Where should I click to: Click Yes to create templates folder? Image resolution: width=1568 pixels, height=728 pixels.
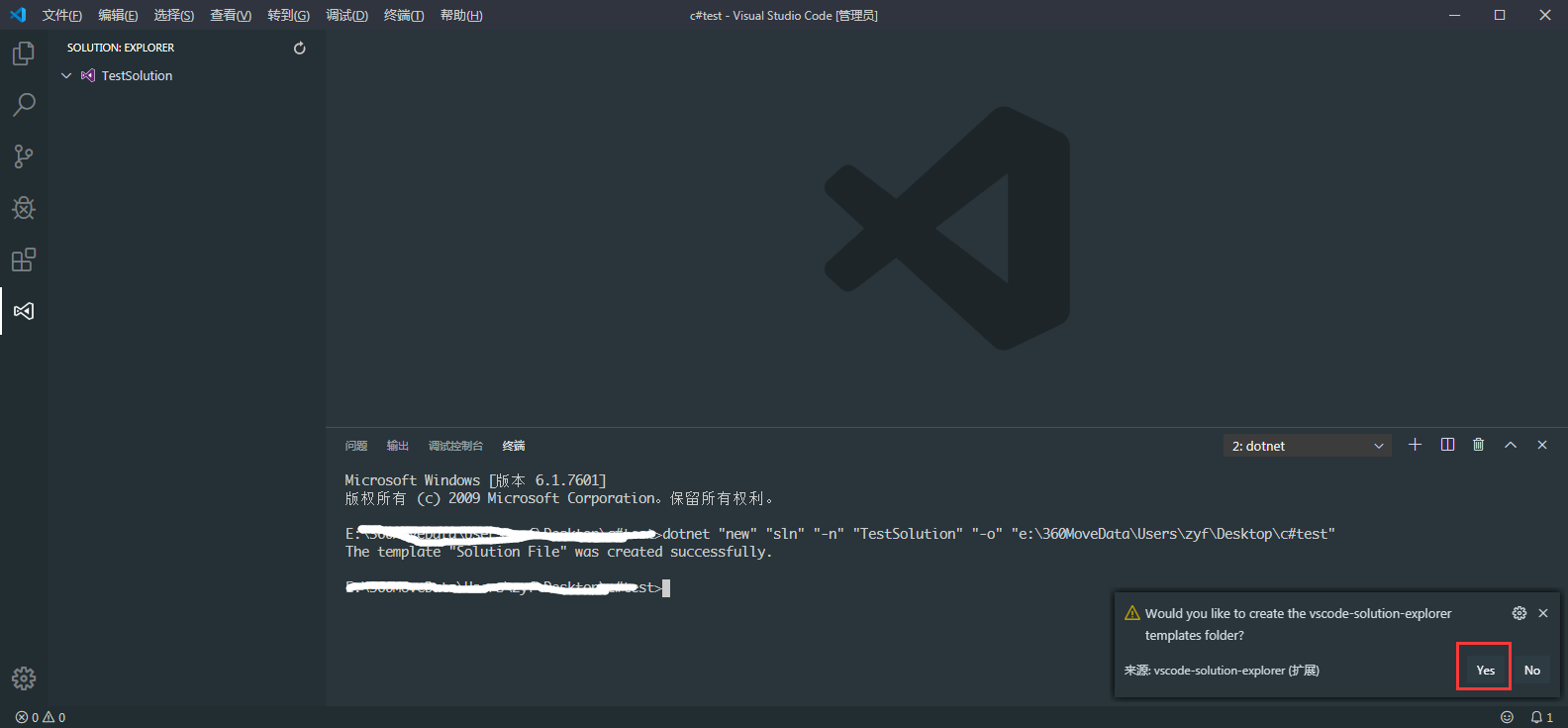(x=1485, y=671)
